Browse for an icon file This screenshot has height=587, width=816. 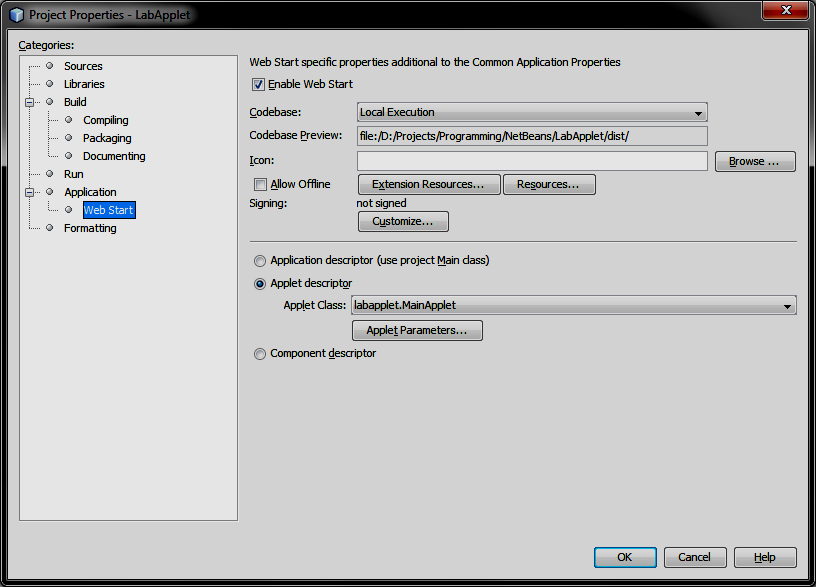755,161
